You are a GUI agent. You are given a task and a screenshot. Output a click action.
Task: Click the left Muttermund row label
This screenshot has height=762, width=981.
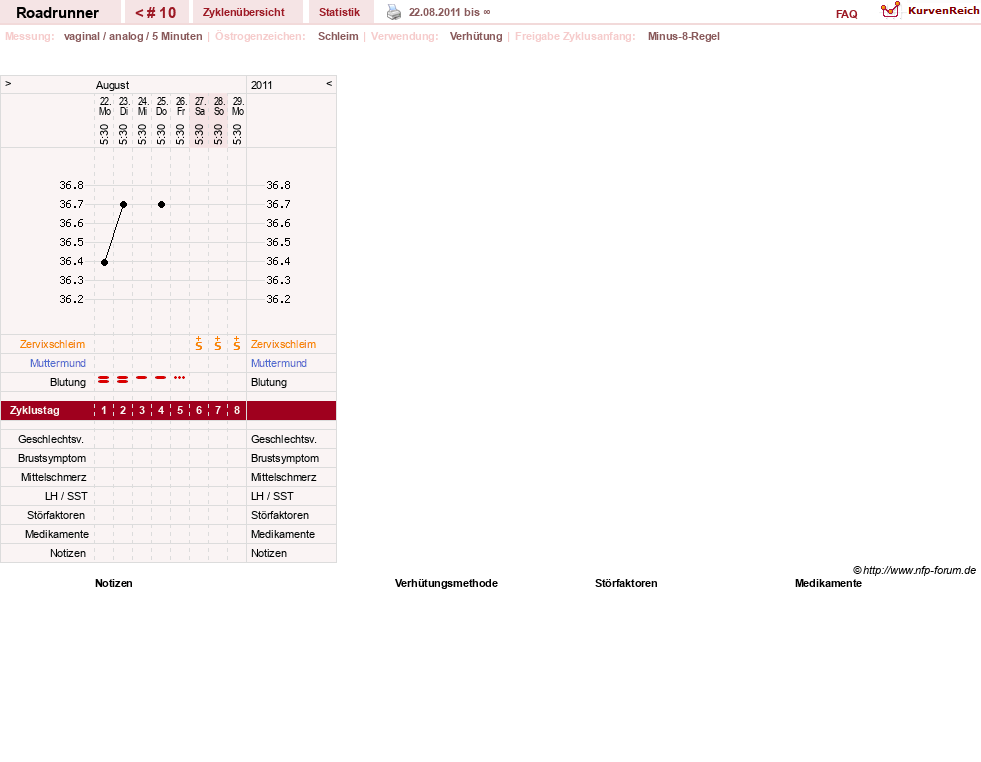(x=58, y=363)
